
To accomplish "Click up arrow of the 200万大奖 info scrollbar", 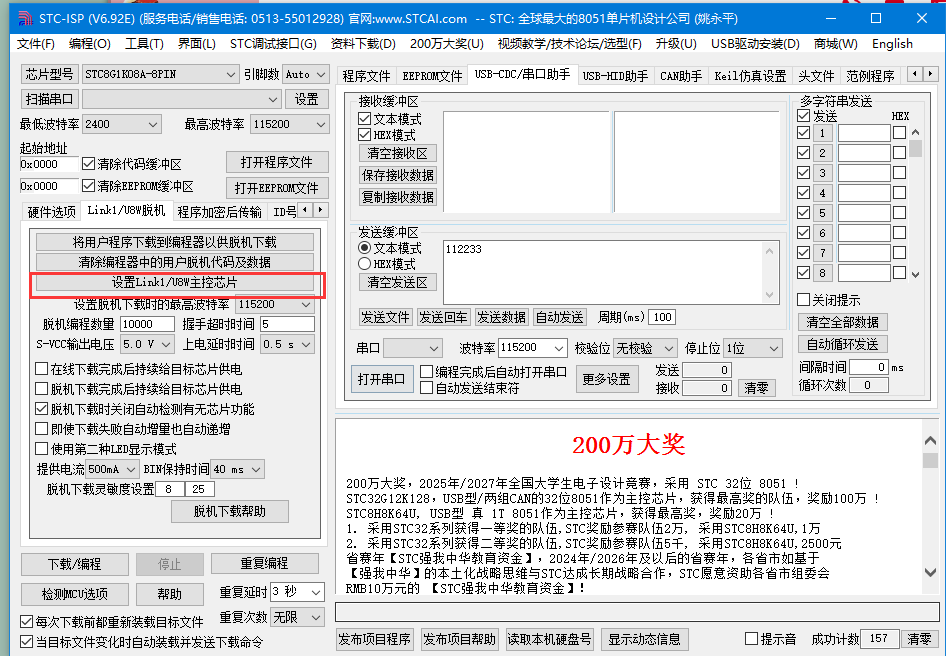I will [930, 441].
